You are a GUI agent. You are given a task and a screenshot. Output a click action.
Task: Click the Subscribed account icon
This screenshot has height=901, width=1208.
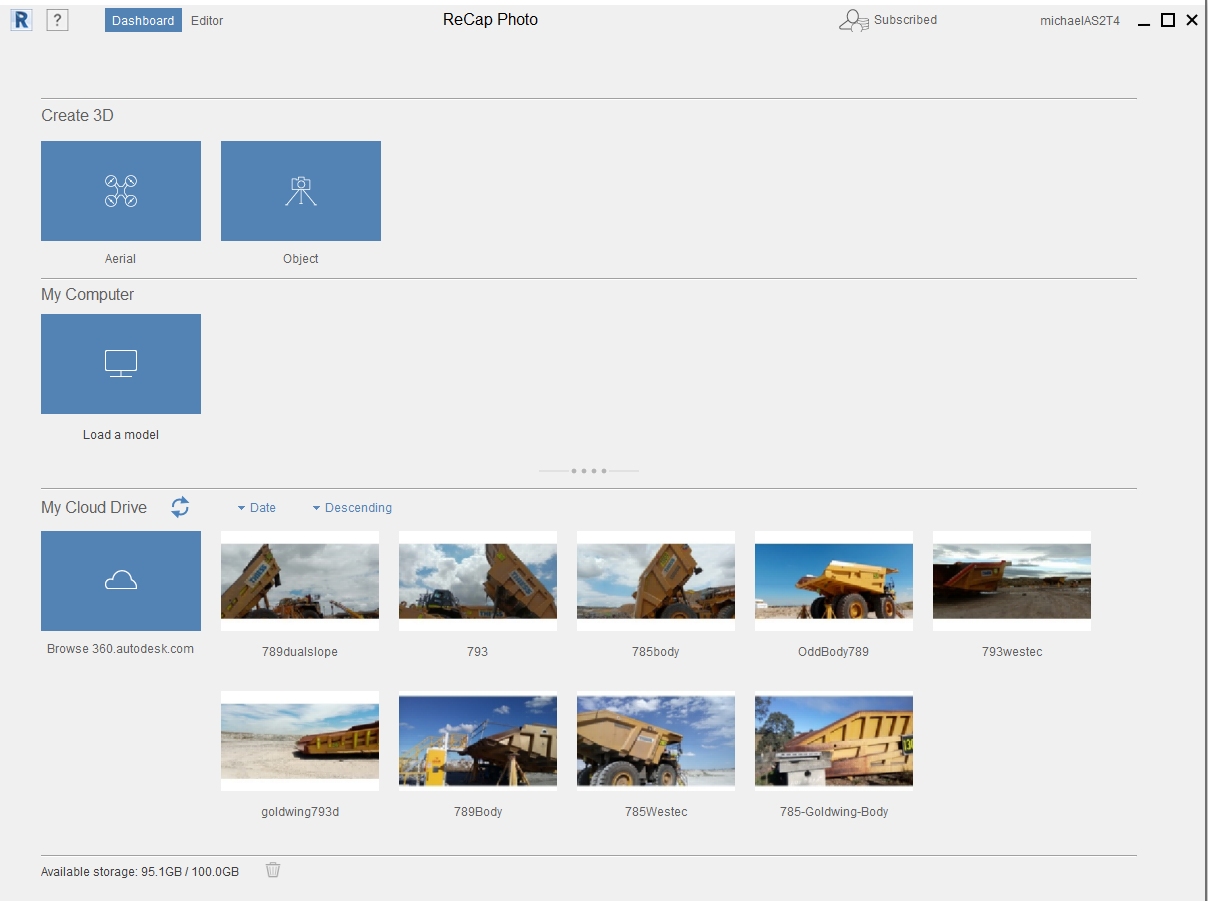pyautogui.click(x=853, y=20)
